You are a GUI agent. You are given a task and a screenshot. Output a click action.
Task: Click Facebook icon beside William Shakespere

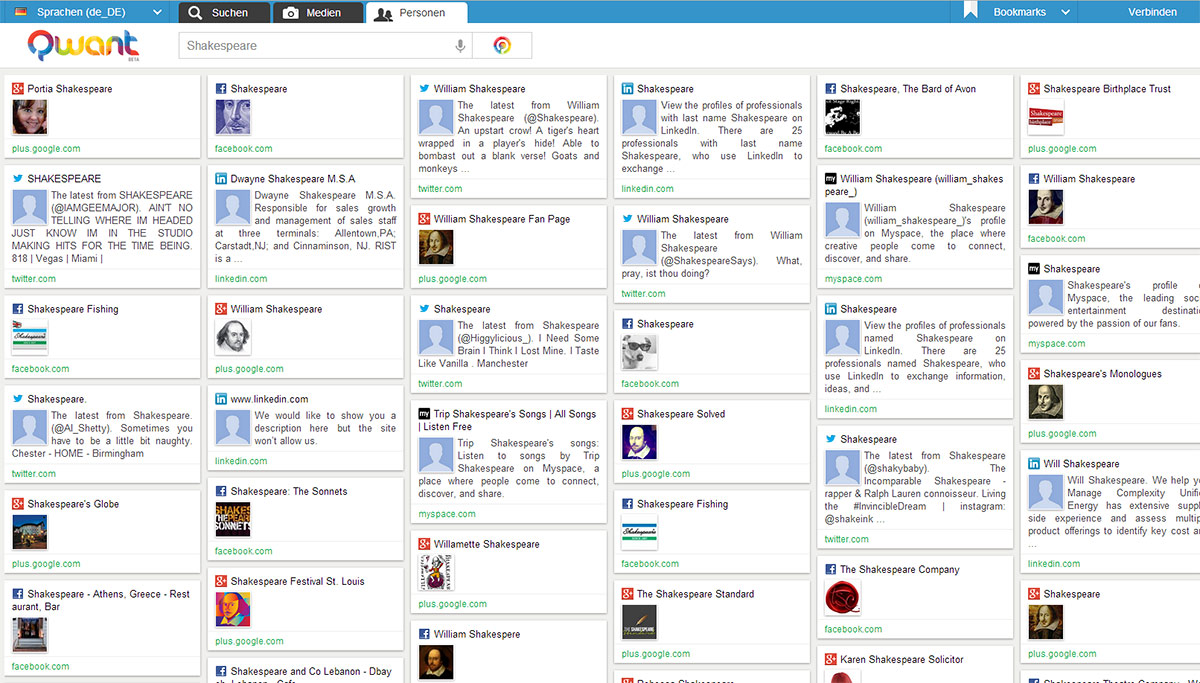424,634
